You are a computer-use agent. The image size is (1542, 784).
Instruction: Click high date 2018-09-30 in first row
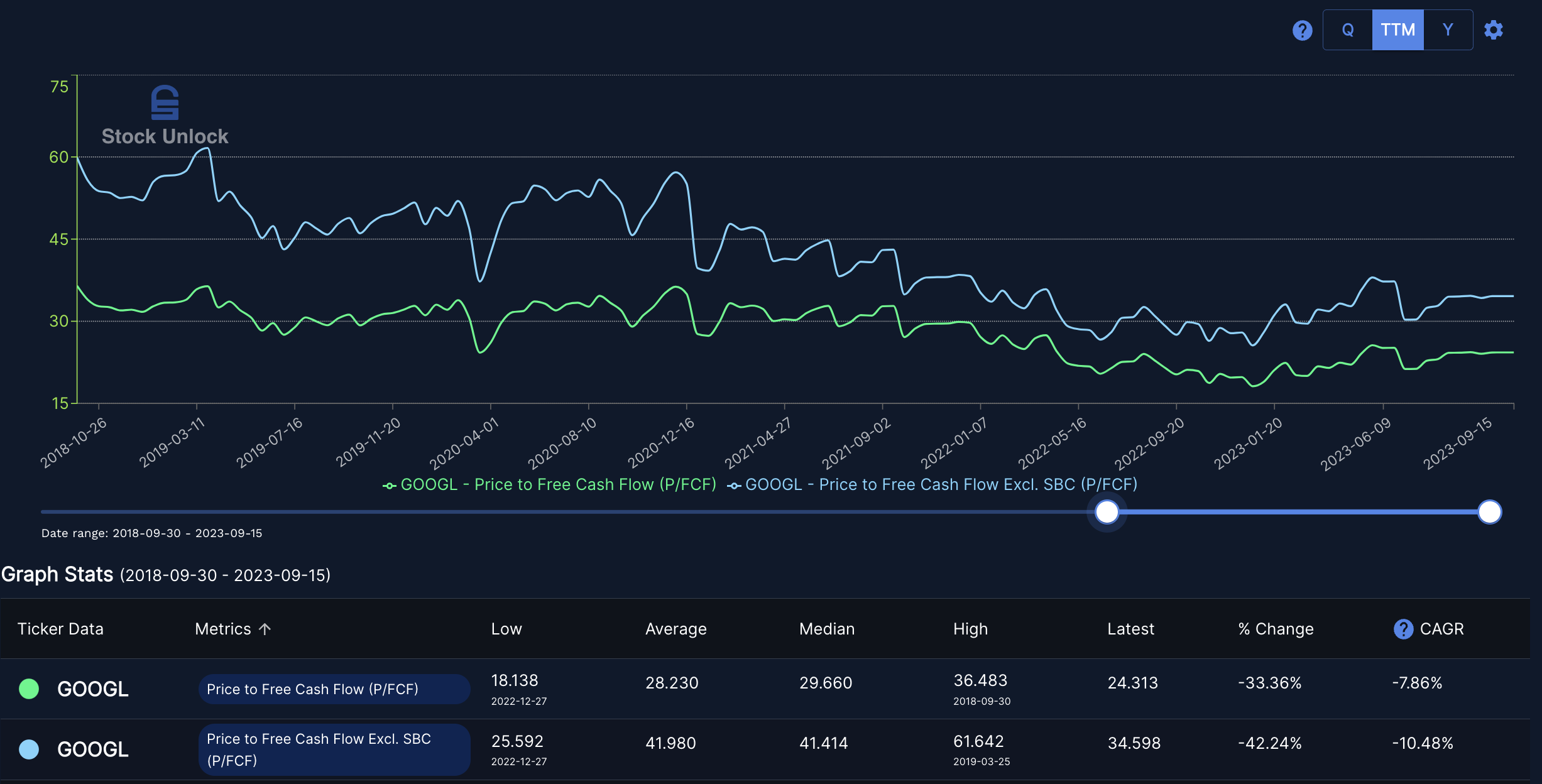click(982, 701)
